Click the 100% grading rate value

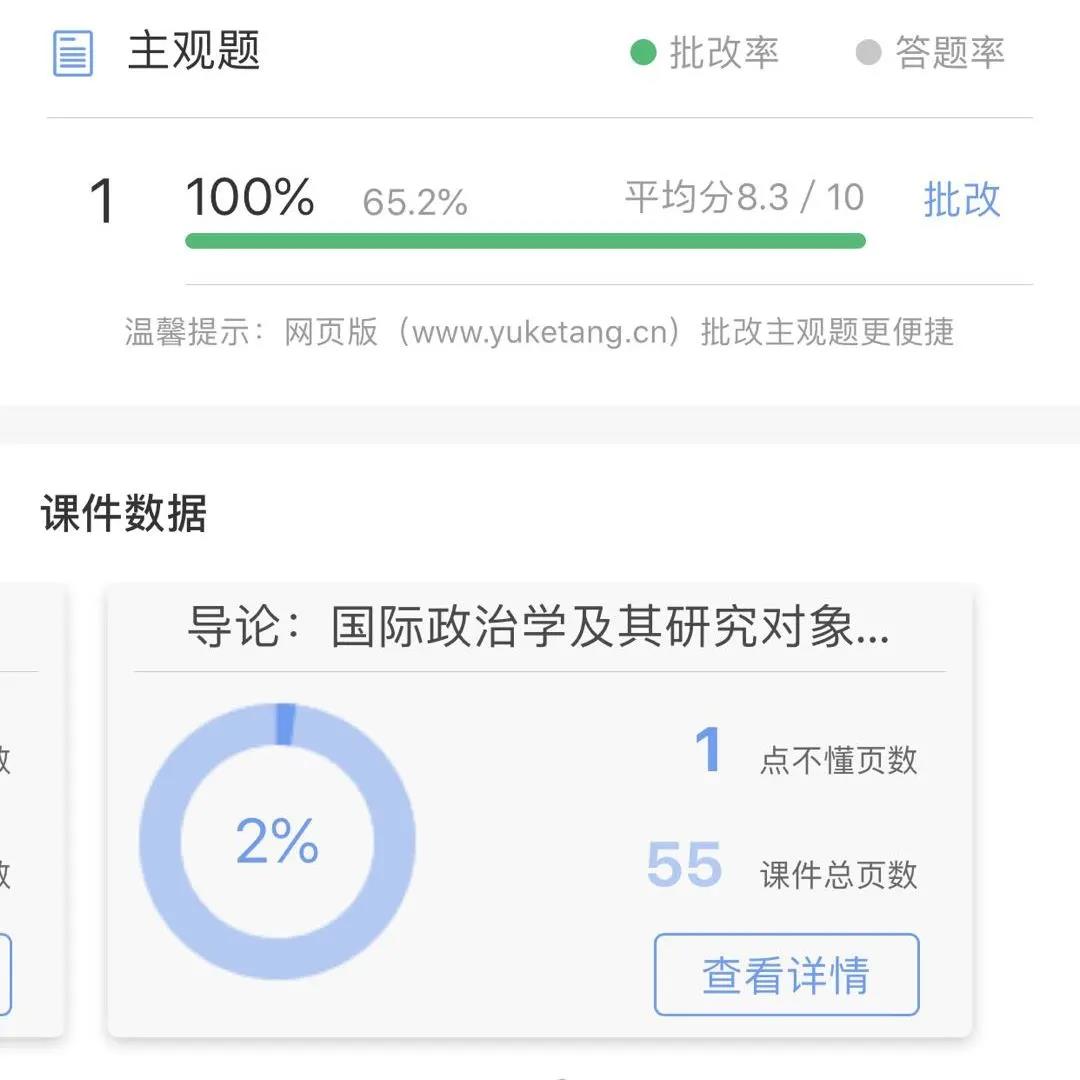[250, 197]
